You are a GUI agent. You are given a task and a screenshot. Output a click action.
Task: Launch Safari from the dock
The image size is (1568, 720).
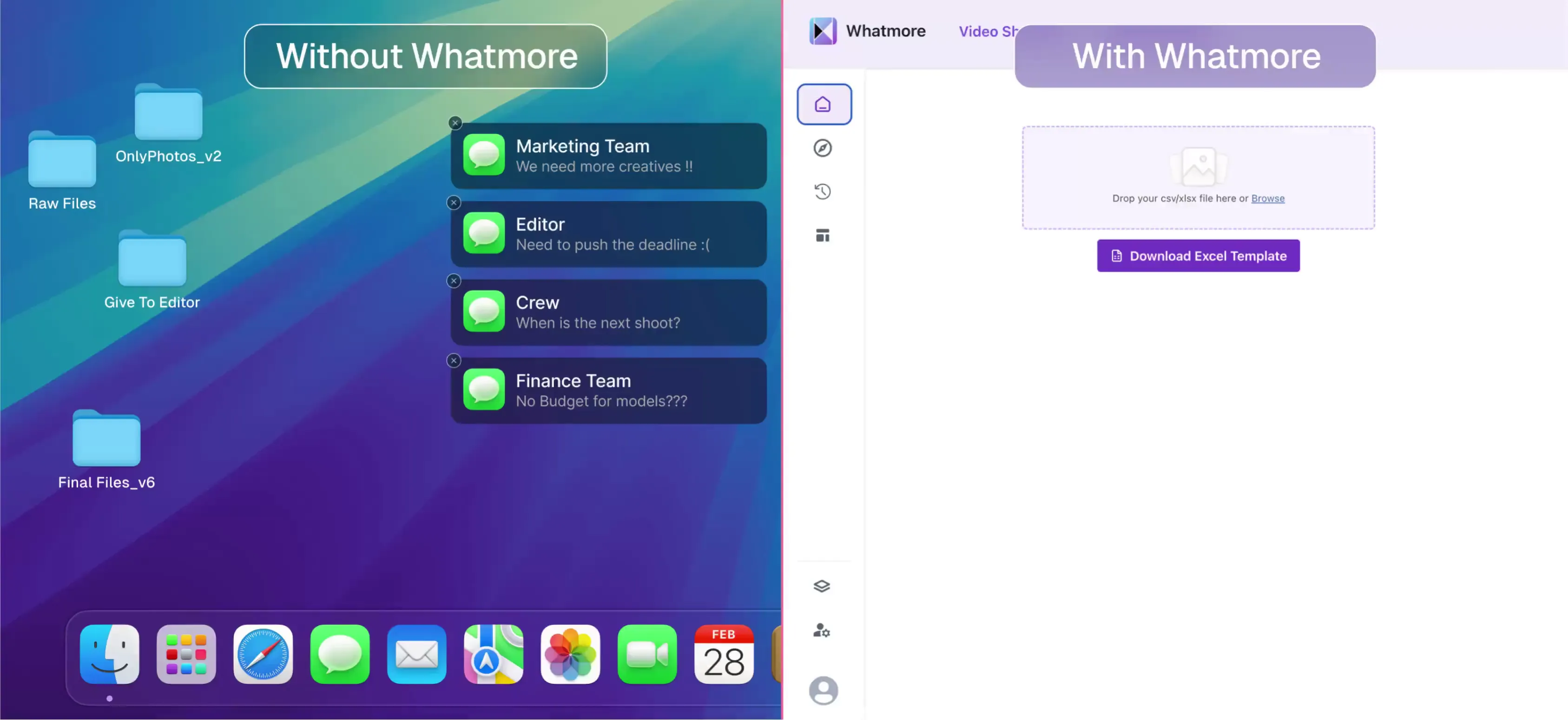coord(263,654)
